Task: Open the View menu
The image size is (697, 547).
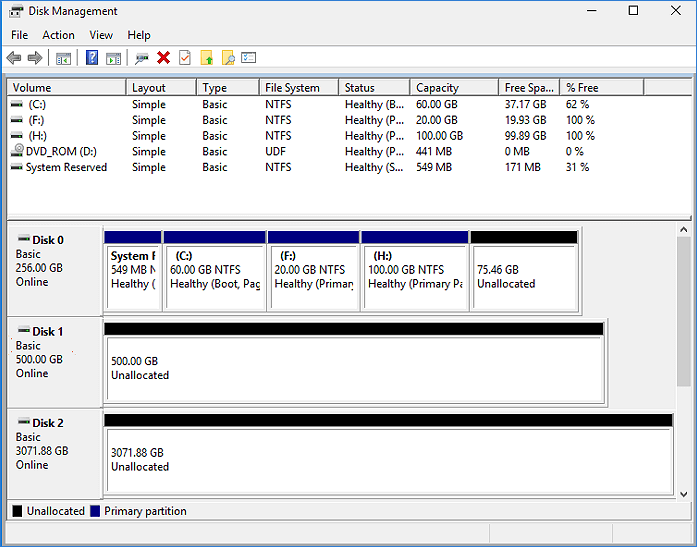Action: pyautogui.click(x=101, y=35)
